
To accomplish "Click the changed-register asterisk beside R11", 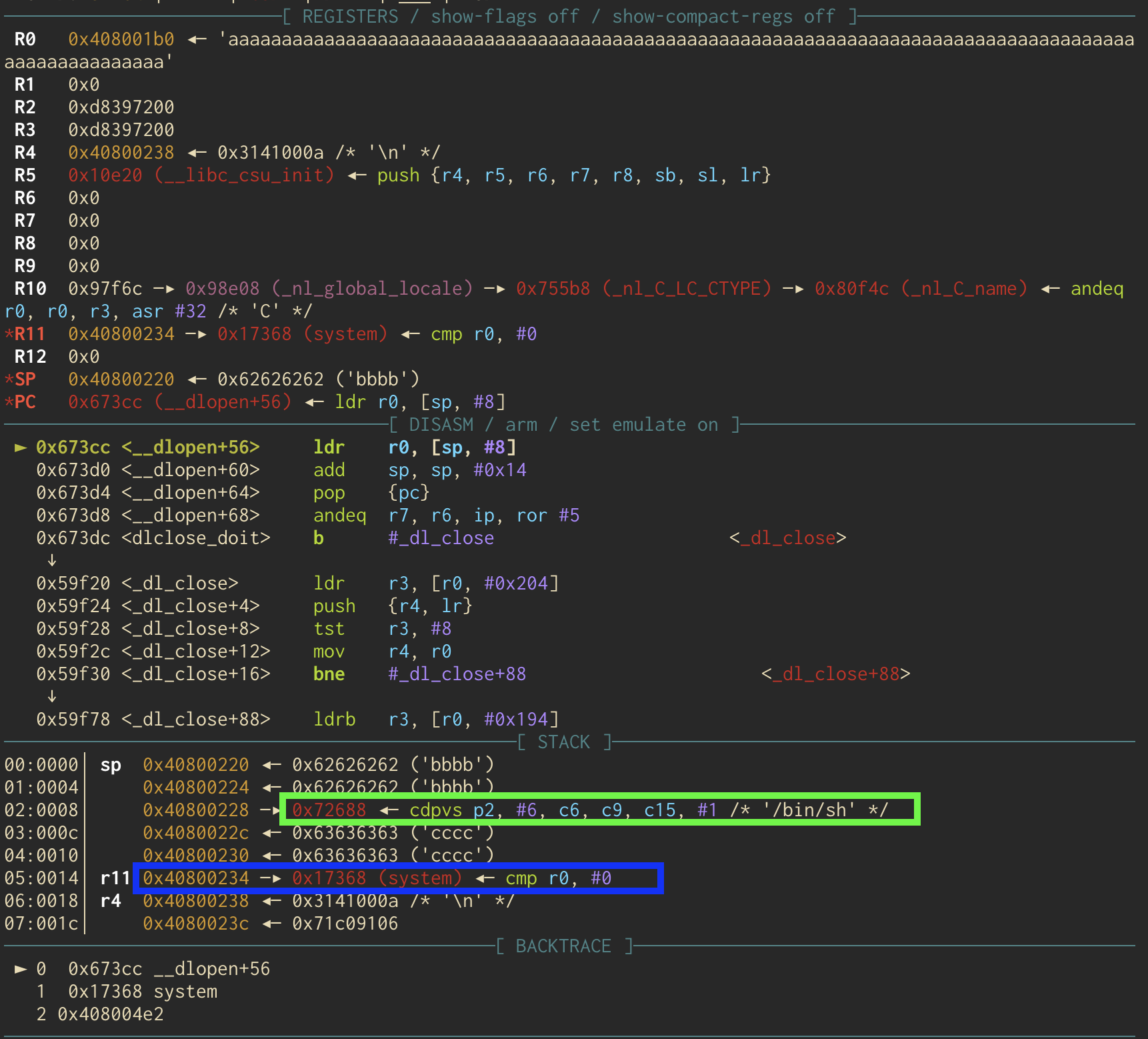I will (x=9, y=334).
